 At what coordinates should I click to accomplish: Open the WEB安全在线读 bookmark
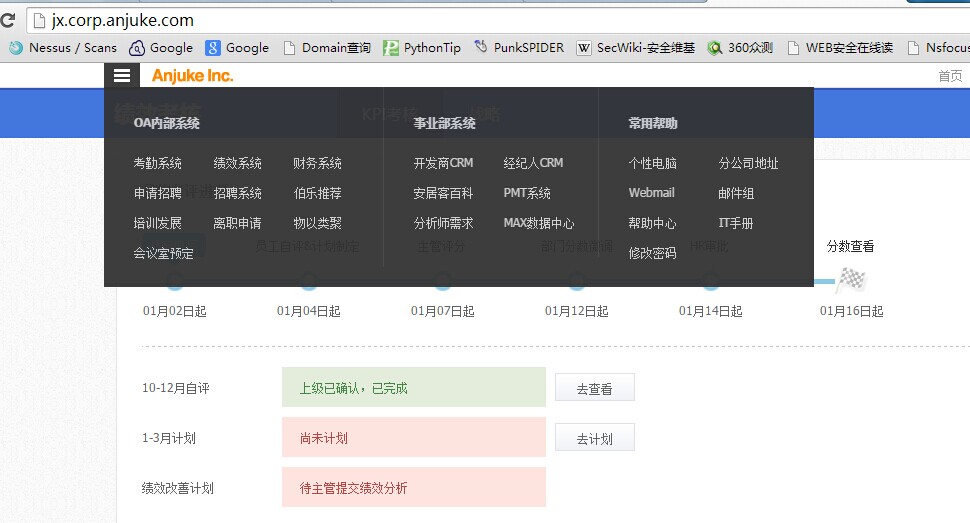click(x=840, y=48)
